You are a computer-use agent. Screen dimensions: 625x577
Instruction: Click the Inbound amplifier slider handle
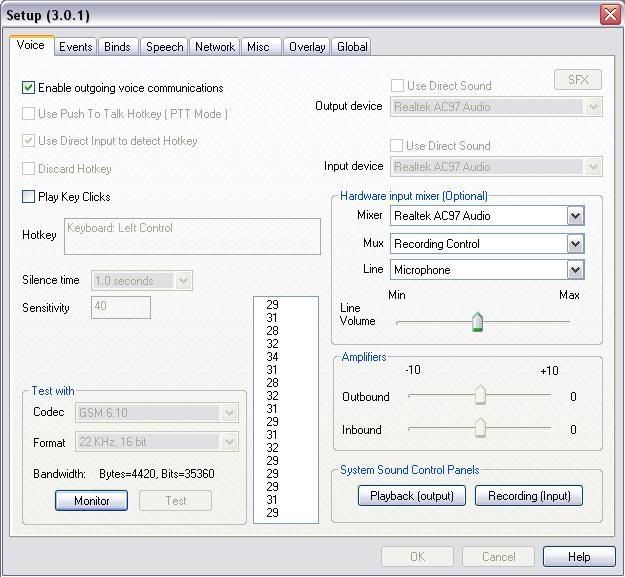pyautogui.click(x=480, y=428)
